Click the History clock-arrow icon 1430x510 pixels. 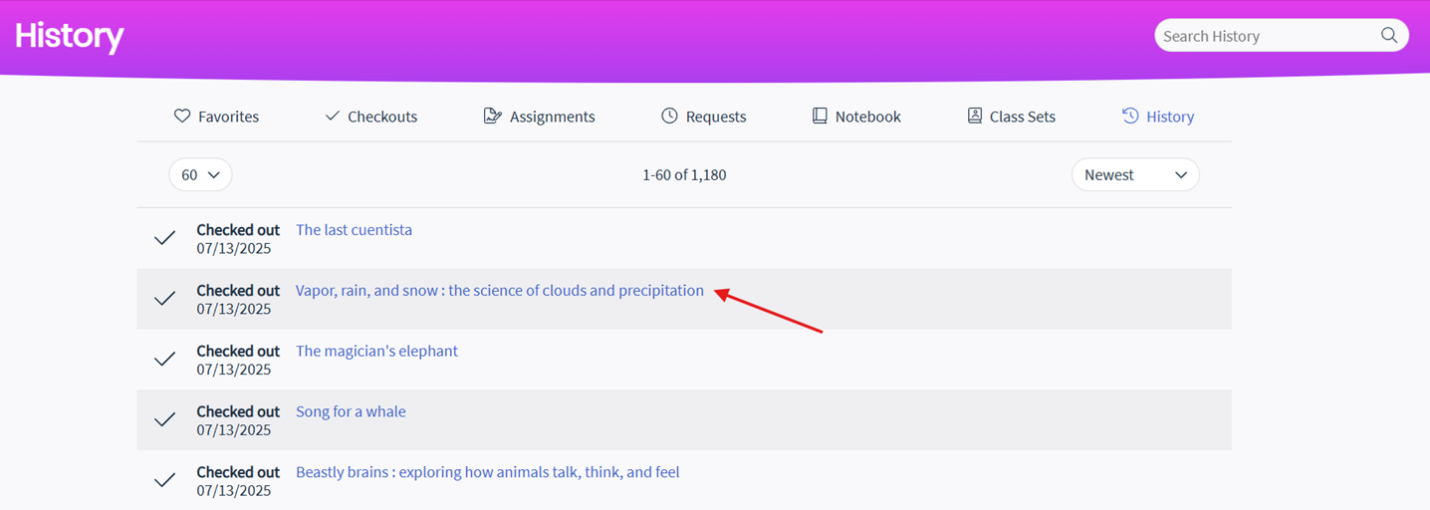1130,116
